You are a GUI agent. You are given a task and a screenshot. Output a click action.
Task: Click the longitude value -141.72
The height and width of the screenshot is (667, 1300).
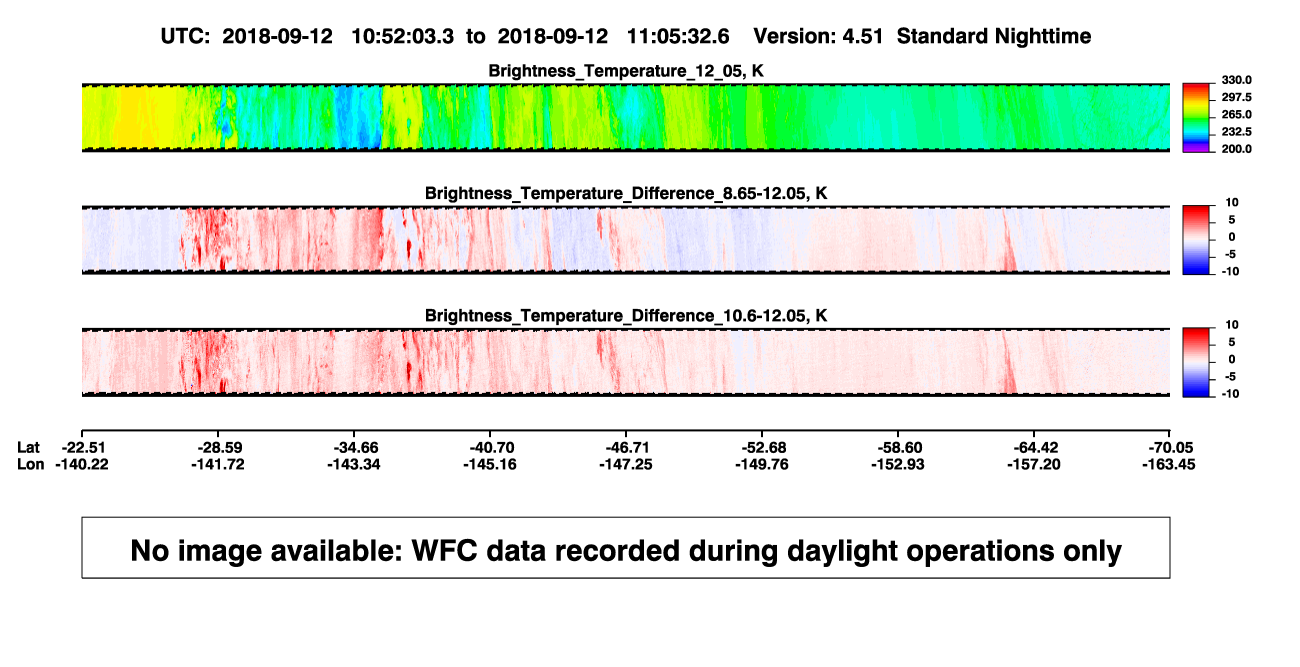click(x=219, y=464)
